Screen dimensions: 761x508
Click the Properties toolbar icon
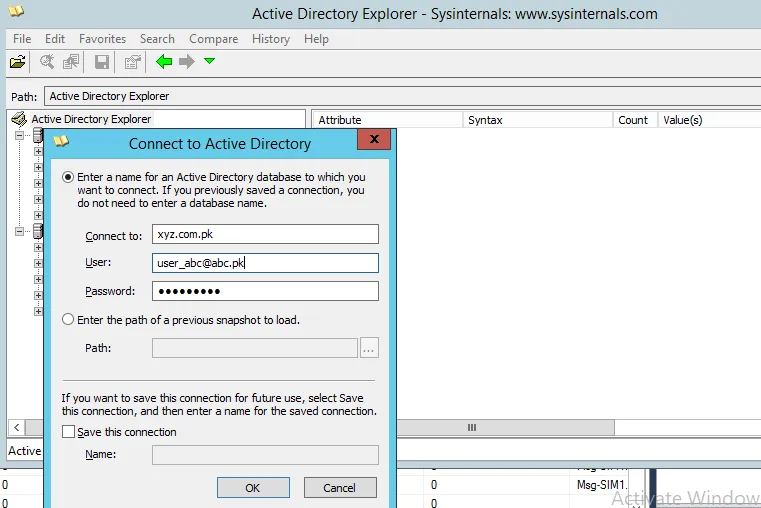click(132, 62)
